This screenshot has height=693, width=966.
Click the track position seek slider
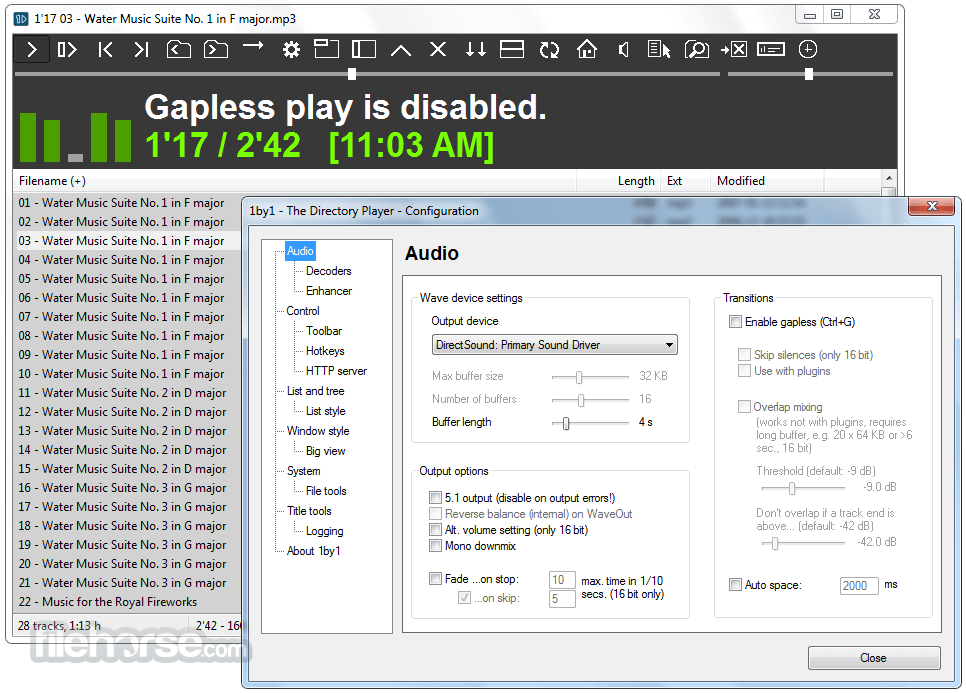[367, 75]
